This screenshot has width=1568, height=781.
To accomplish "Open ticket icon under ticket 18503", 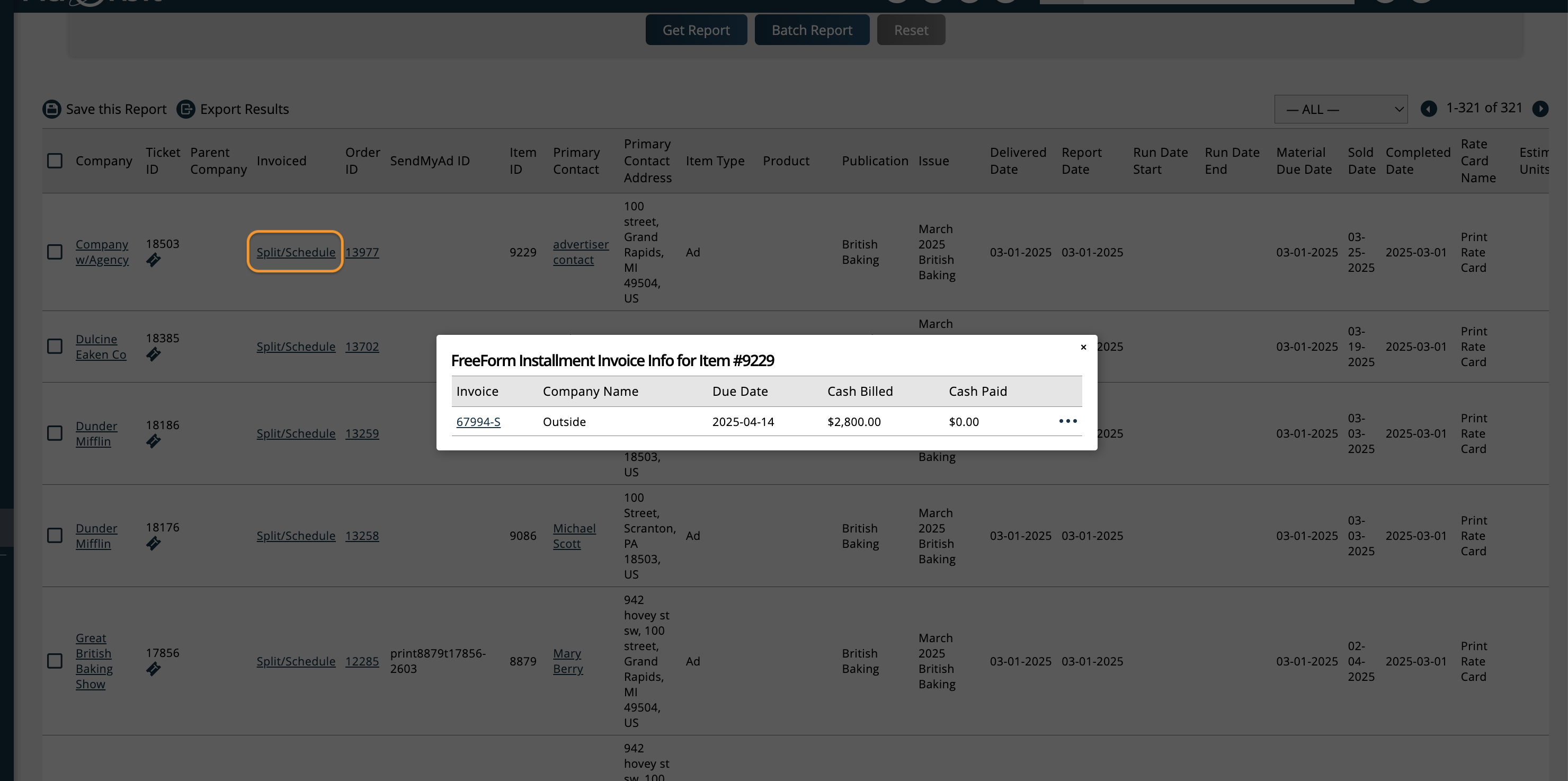I will point(153,261).
